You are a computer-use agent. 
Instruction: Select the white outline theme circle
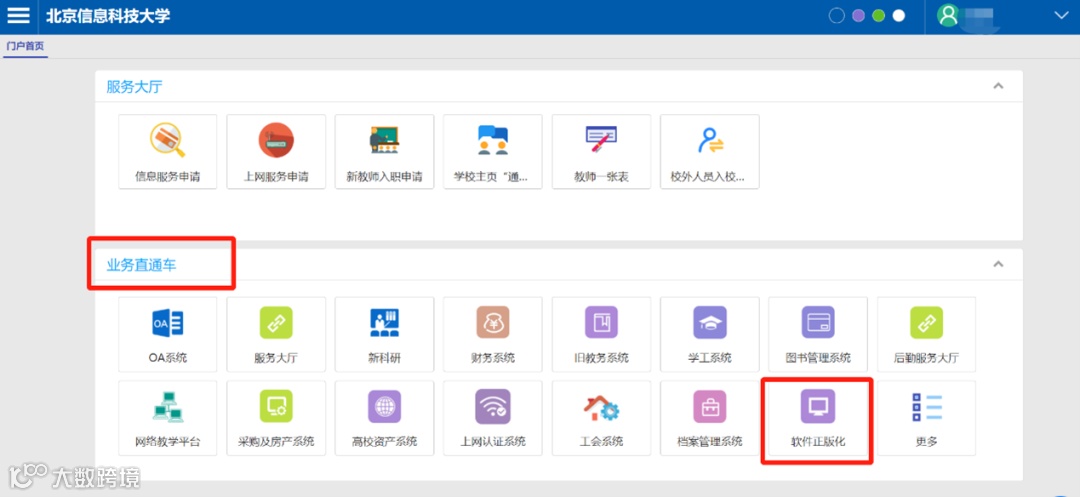(837, 16)
